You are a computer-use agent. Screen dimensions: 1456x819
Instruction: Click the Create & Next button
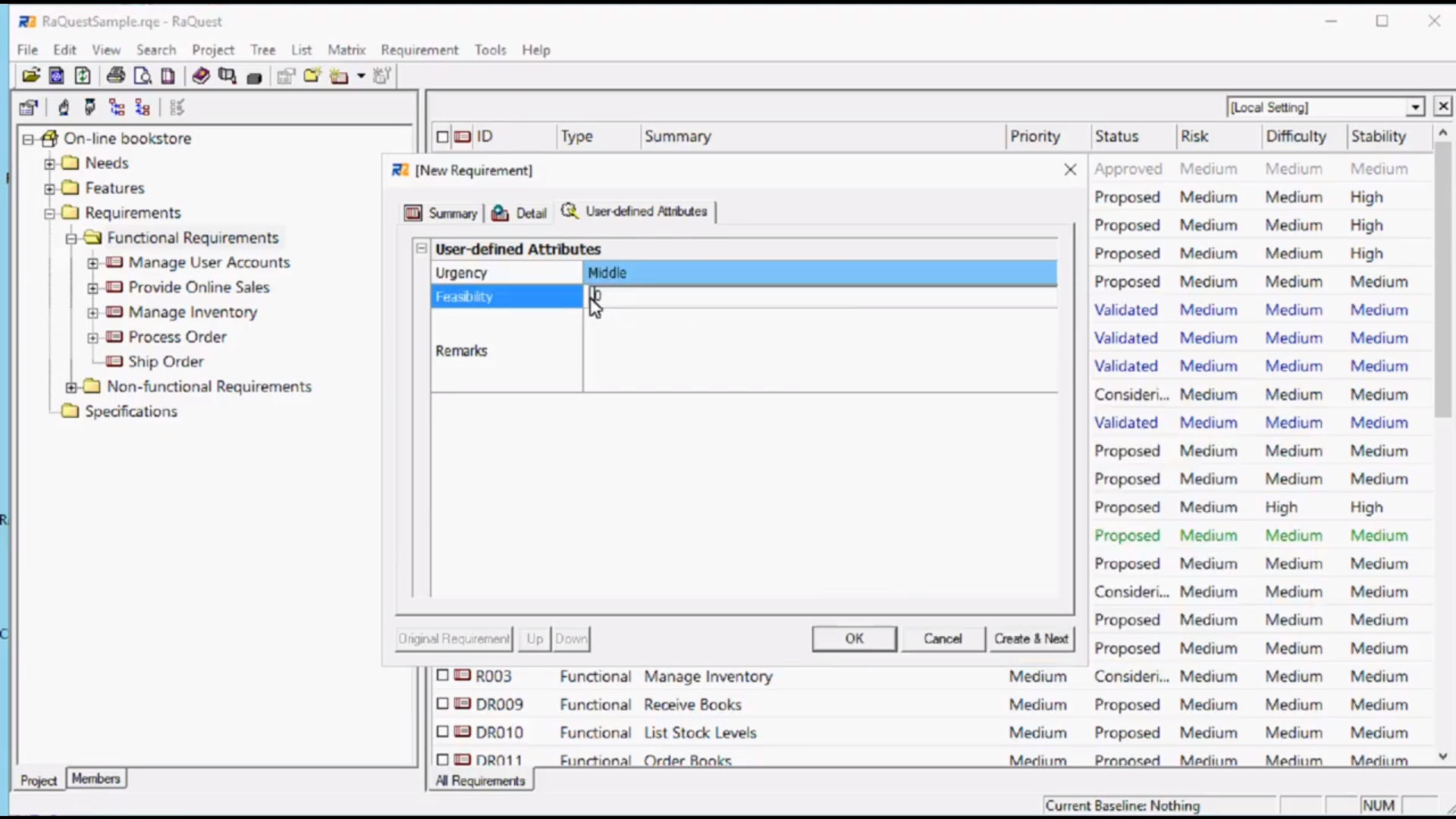point(1031,639)
